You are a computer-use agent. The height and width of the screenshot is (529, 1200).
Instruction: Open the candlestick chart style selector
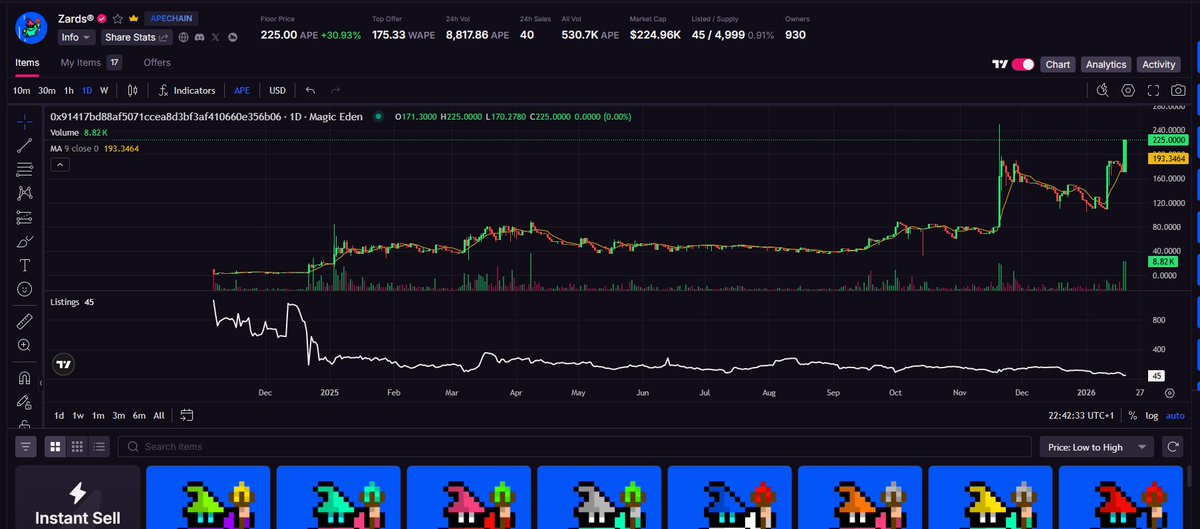pos(132,90)
